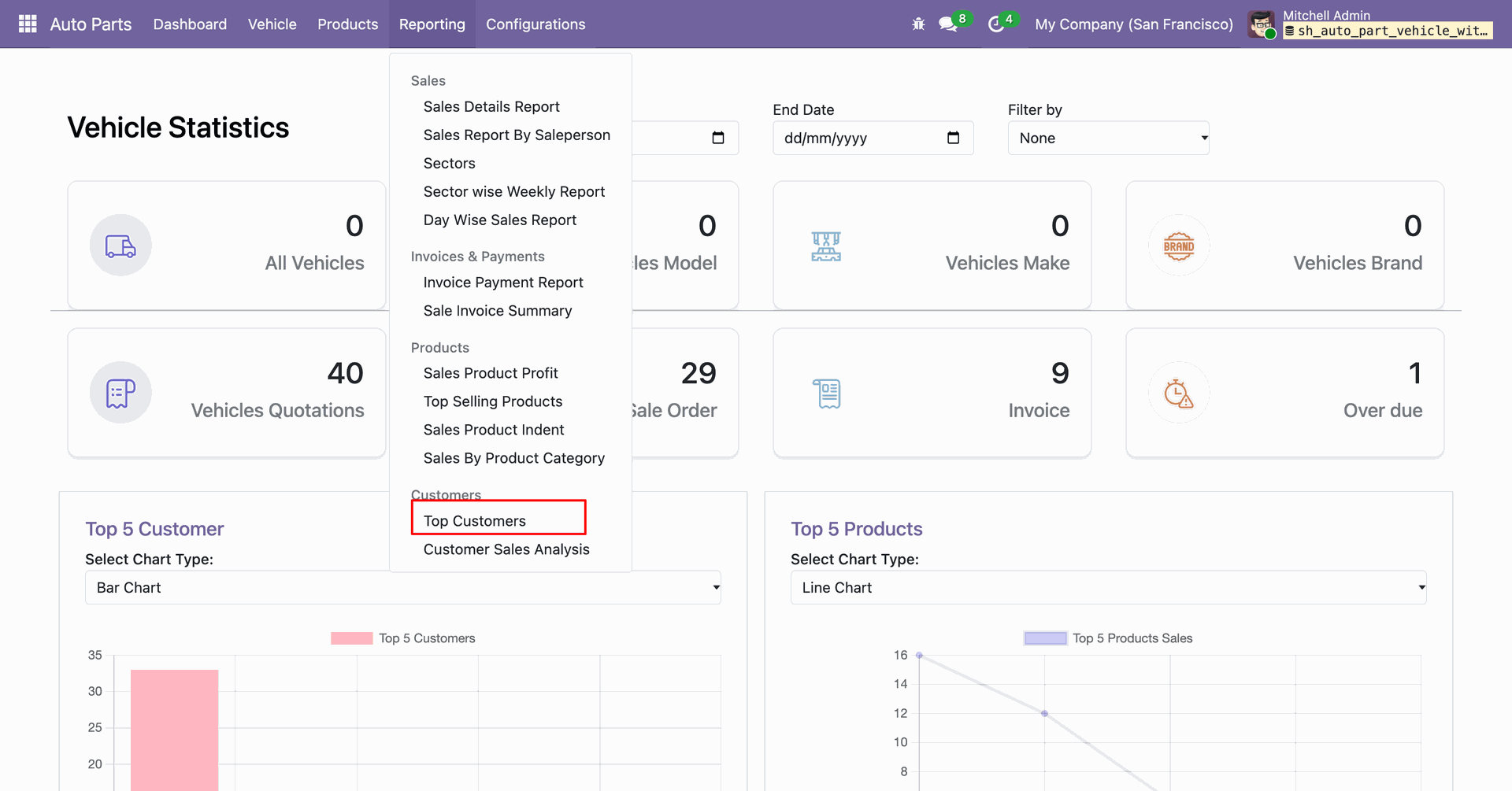Choose the Sectors report entry
Viewport: 1512px width, 791px height.
coord(450,164)
